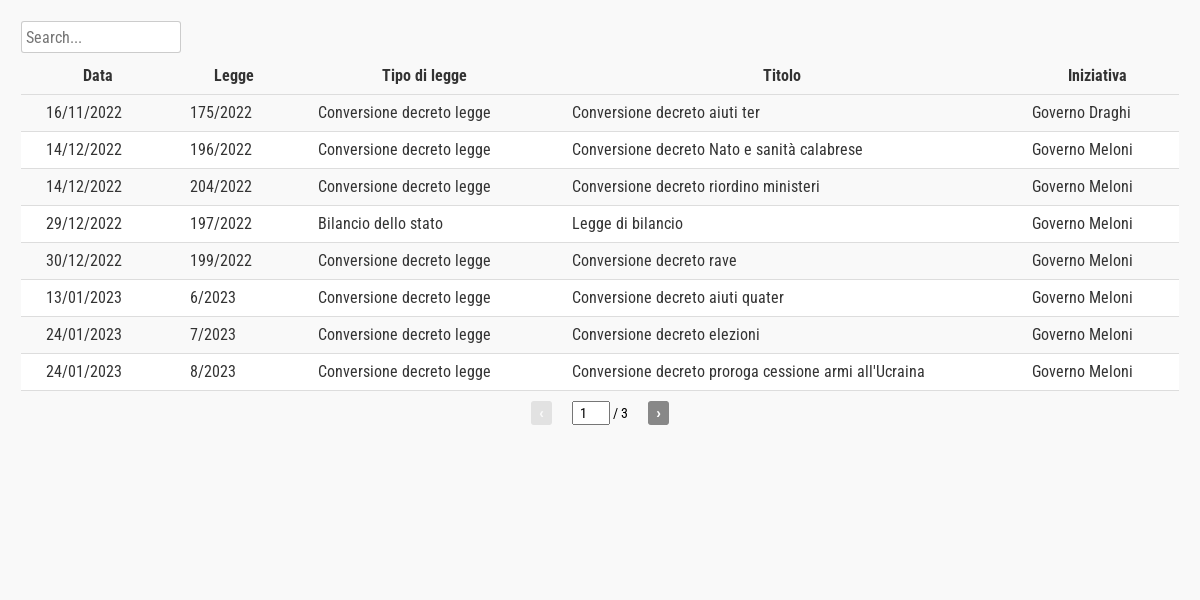Click the Conversione decreto elezioni title
Screen dimensions: 1200x600
(666, 335)
